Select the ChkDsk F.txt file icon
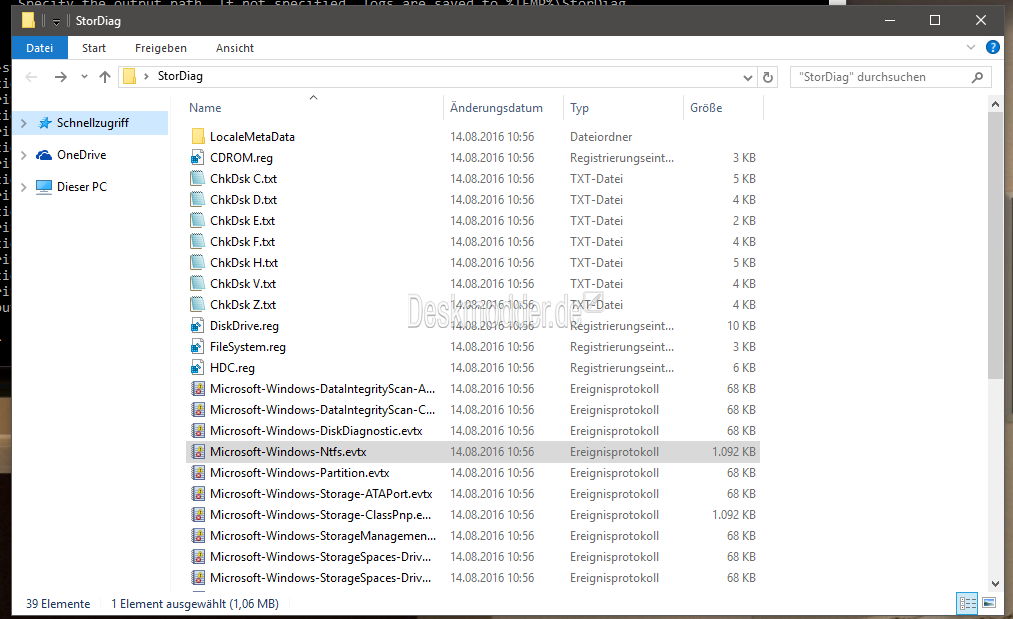The width and height of the screenshot is (1013, 619). click(x=198, y=242)
